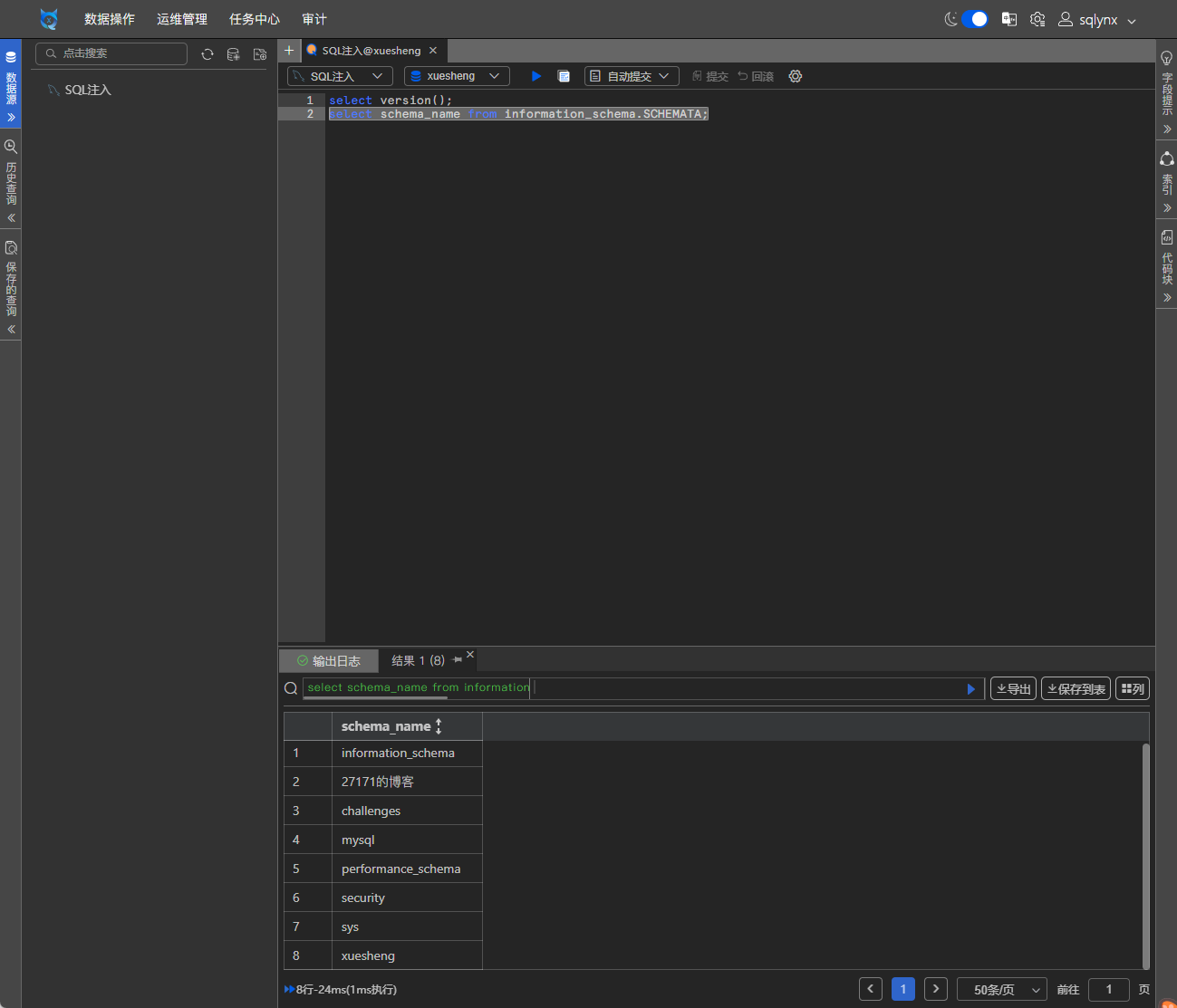Open the history query sidebar icon
Viewport: 1177px width, 1008px height.
[x=11, y=147]
